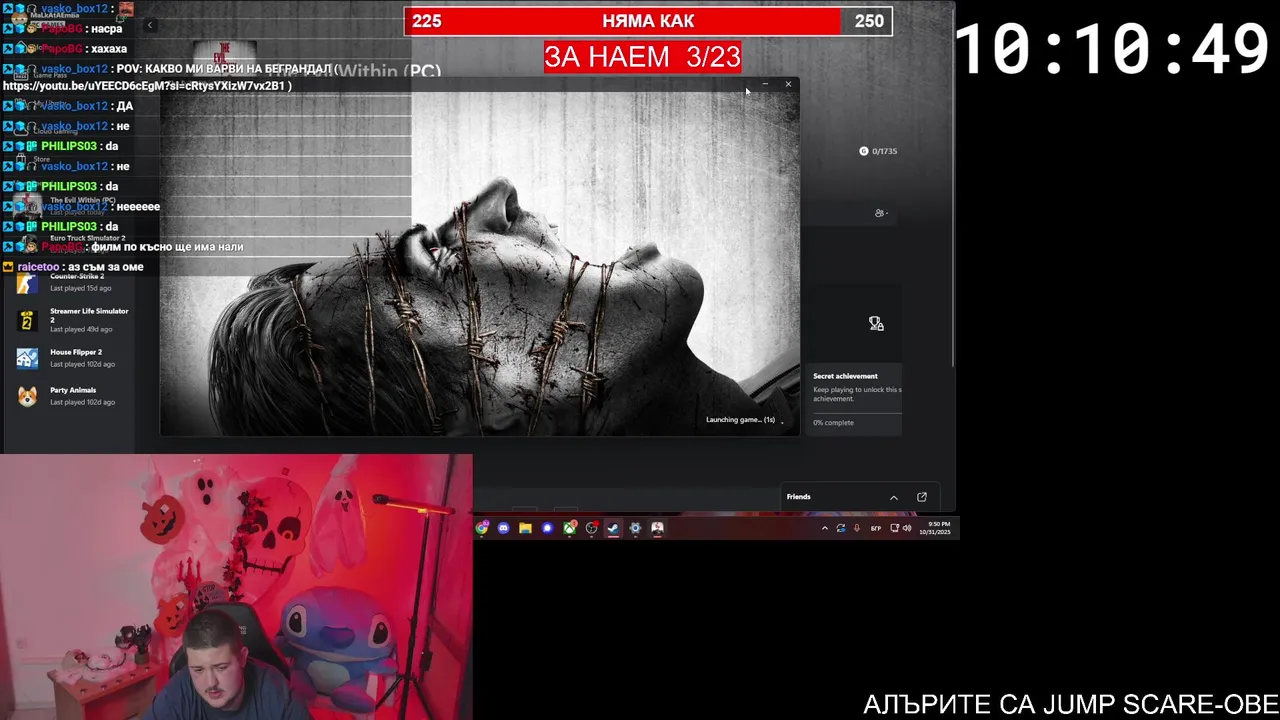
Task: Pop out the Friends panel
Action: pyautogui.click(x=922, y=497)
